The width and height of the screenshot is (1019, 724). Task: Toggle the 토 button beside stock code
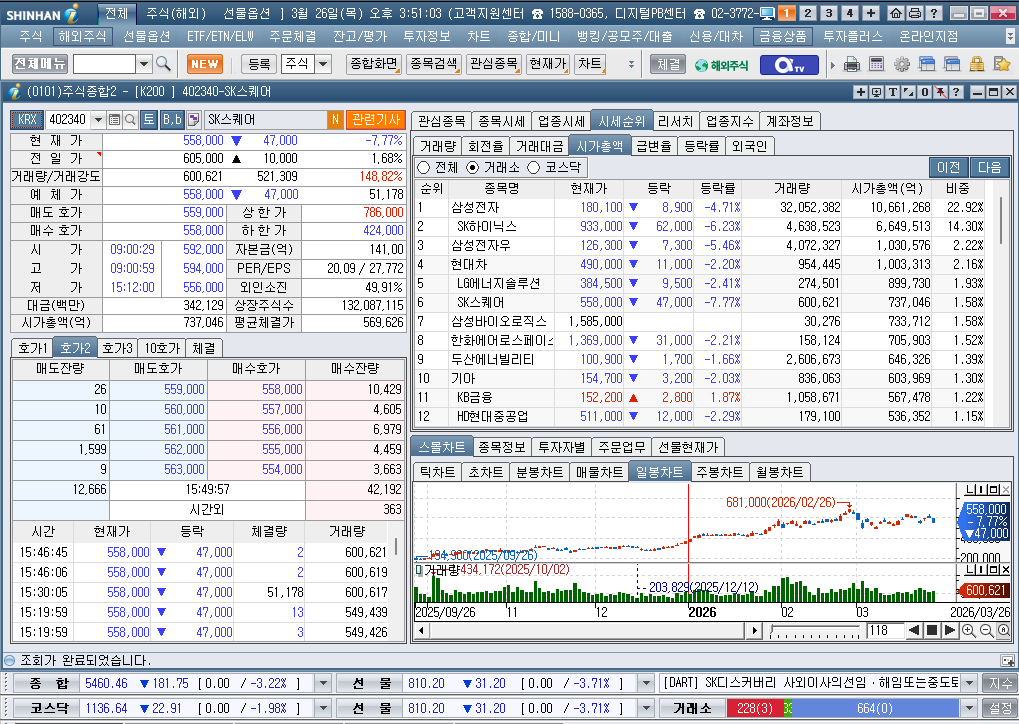click(149, 120)
